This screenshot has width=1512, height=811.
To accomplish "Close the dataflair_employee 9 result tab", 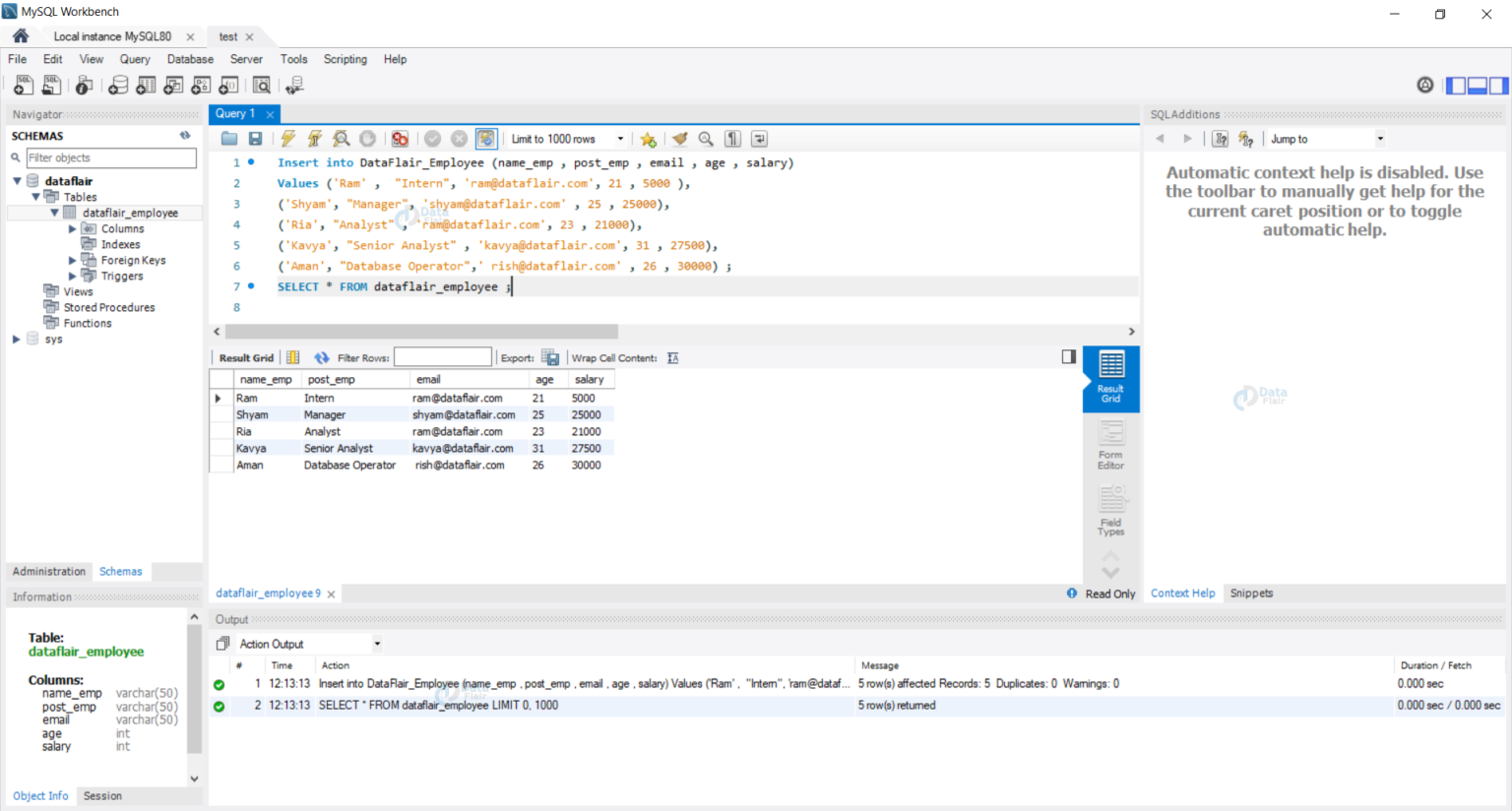I will [x=331, y=594].
